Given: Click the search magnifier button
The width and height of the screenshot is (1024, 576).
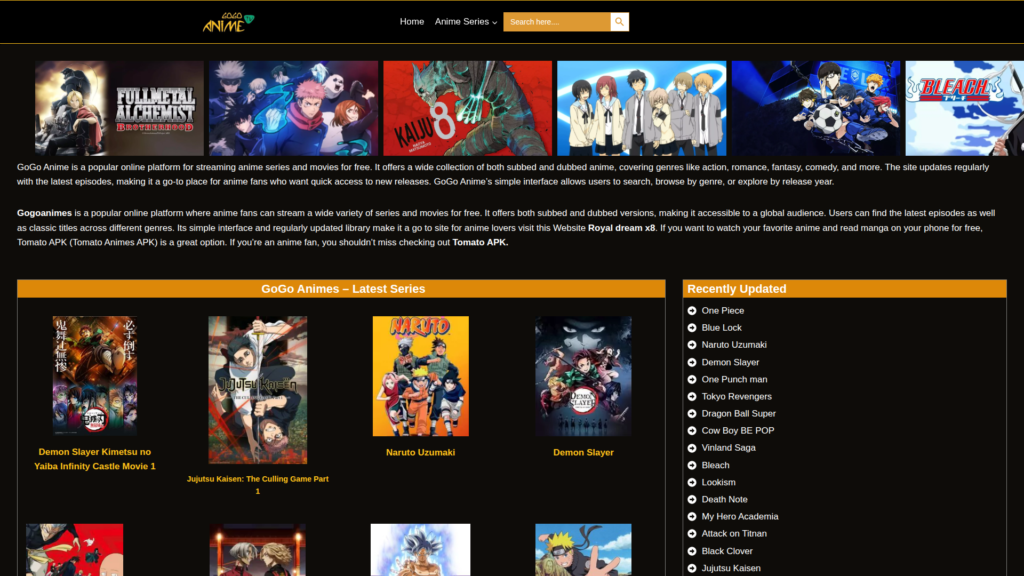Looking at the screenshot, I should pos(619,22).
